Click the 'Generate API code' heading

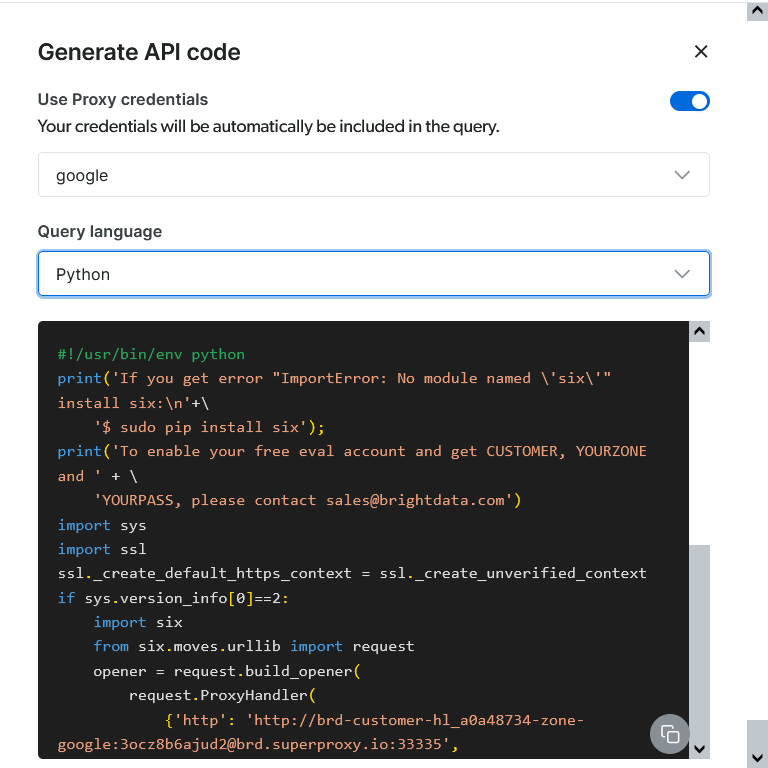pyautogui.click(x=139, y=52)
